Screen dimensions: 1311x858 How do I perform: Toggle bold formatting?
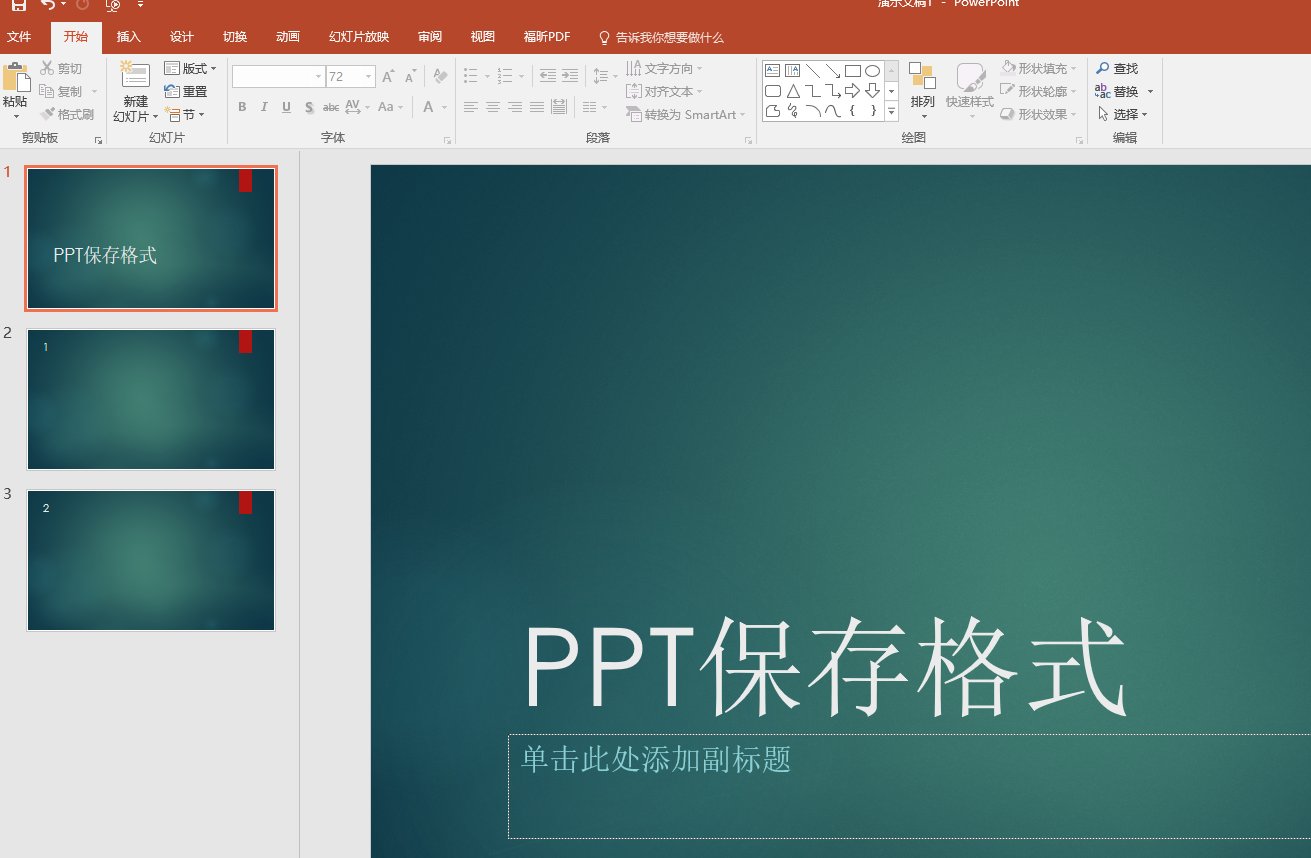coord(242,107)
